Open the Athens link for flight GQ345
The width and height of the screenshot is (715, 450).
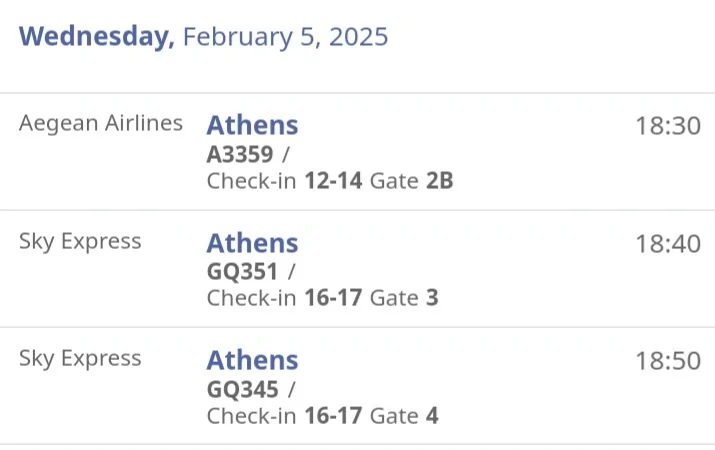coord(252,360)
